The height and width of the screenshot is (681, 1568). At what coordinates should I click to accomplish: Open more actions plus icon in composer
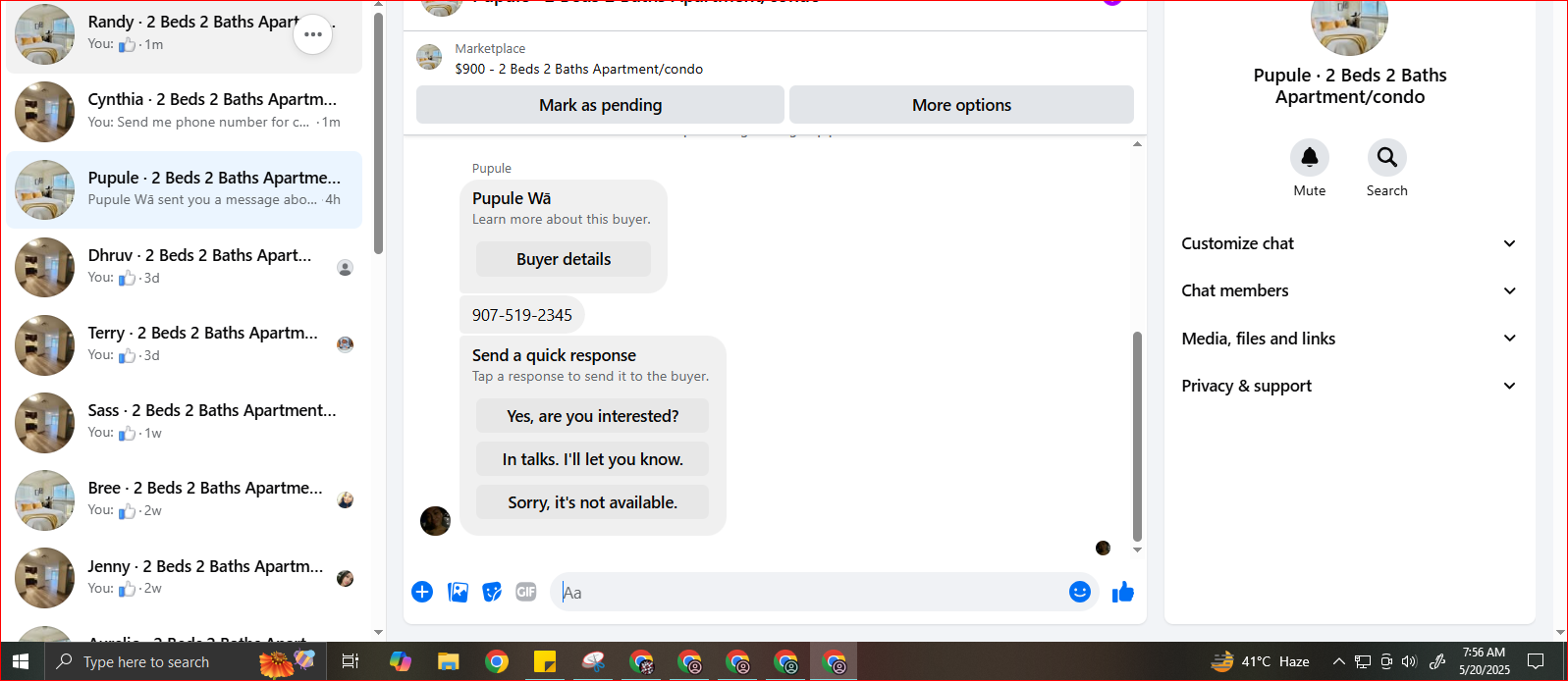(422, 592)
